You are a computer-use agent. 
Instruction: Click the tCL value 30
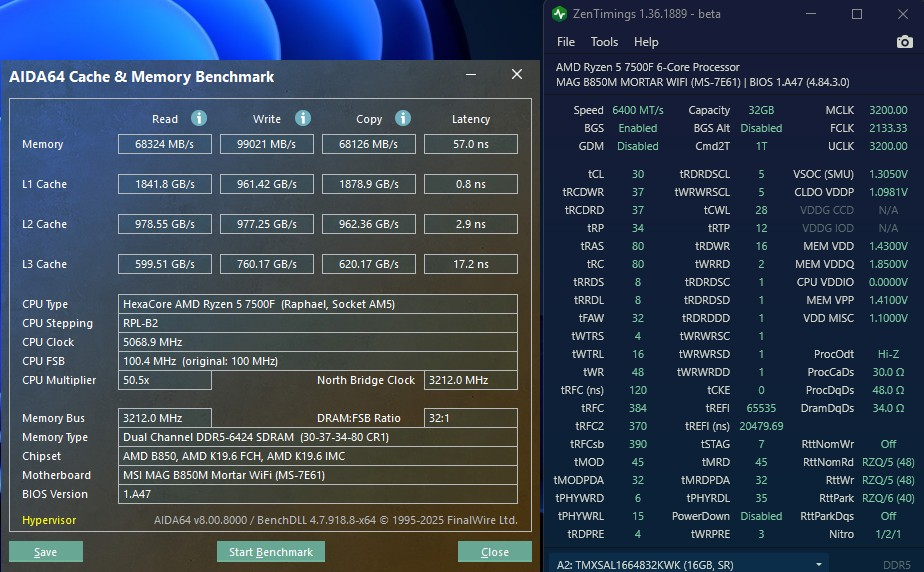[638, 174]
